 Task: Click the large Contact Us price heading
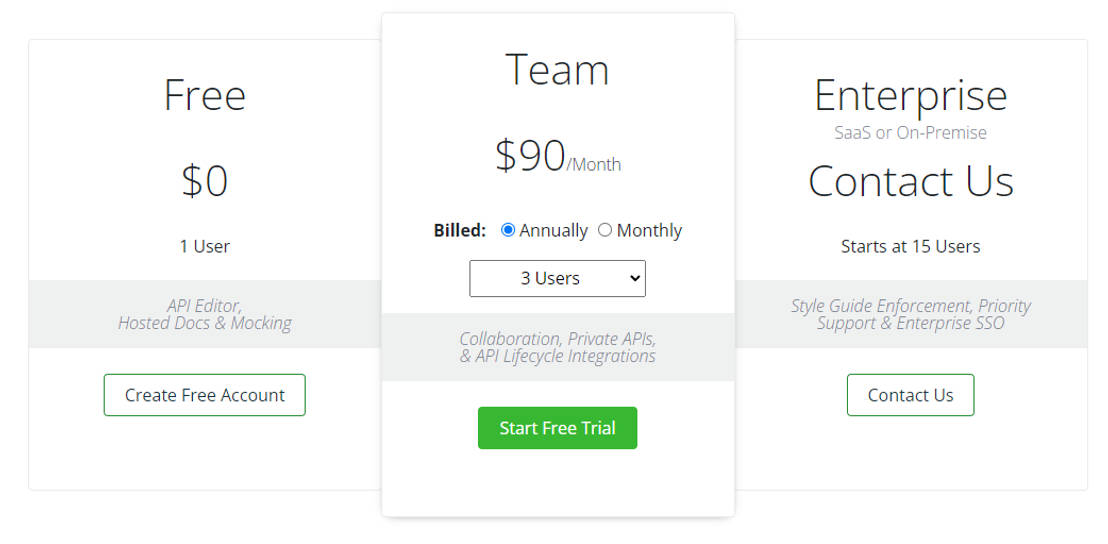910,181
